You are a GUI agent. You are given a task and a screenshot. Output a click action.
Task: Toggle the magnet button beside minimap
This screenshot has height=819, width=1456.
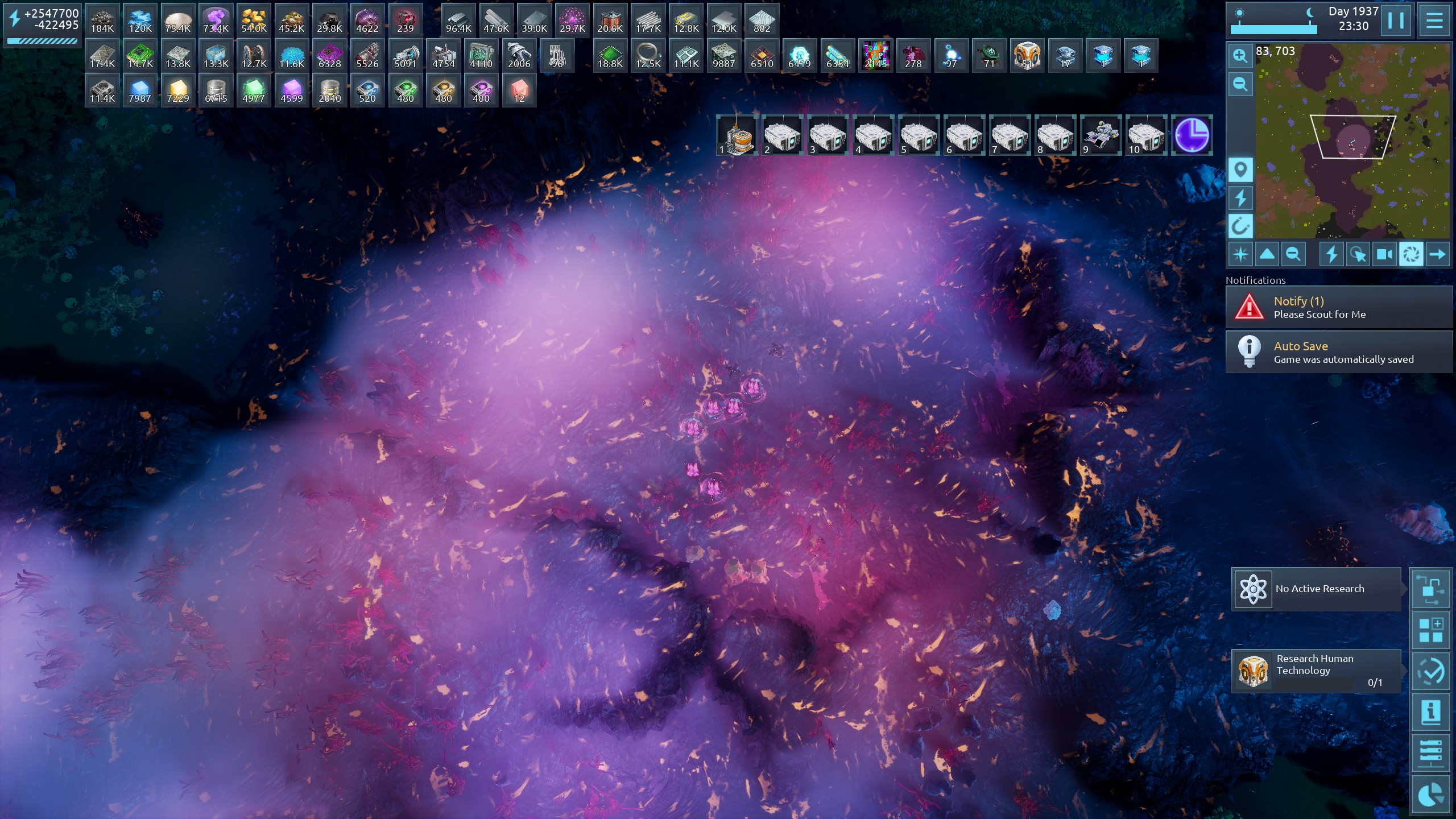point(1240,226)
